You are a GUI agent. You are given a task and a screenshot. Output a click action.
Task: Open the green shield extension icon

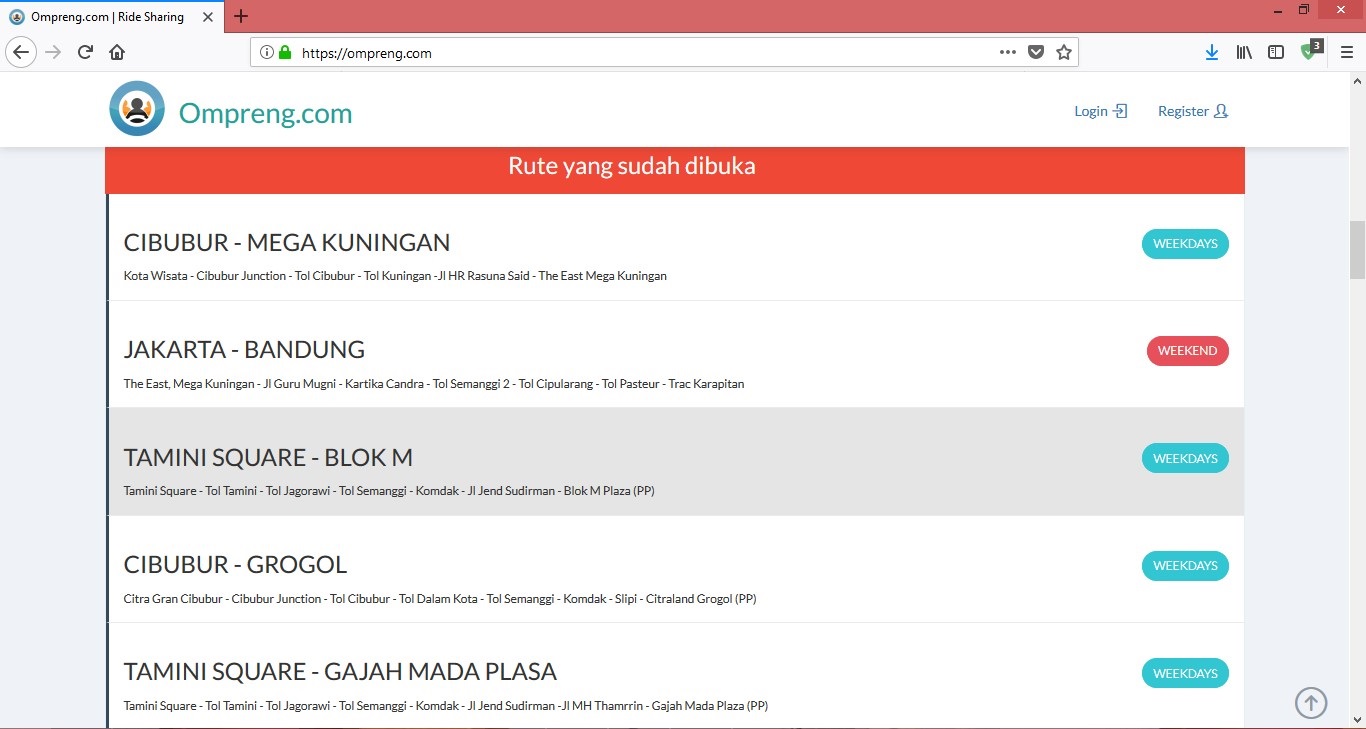[x=1309, y=52]
